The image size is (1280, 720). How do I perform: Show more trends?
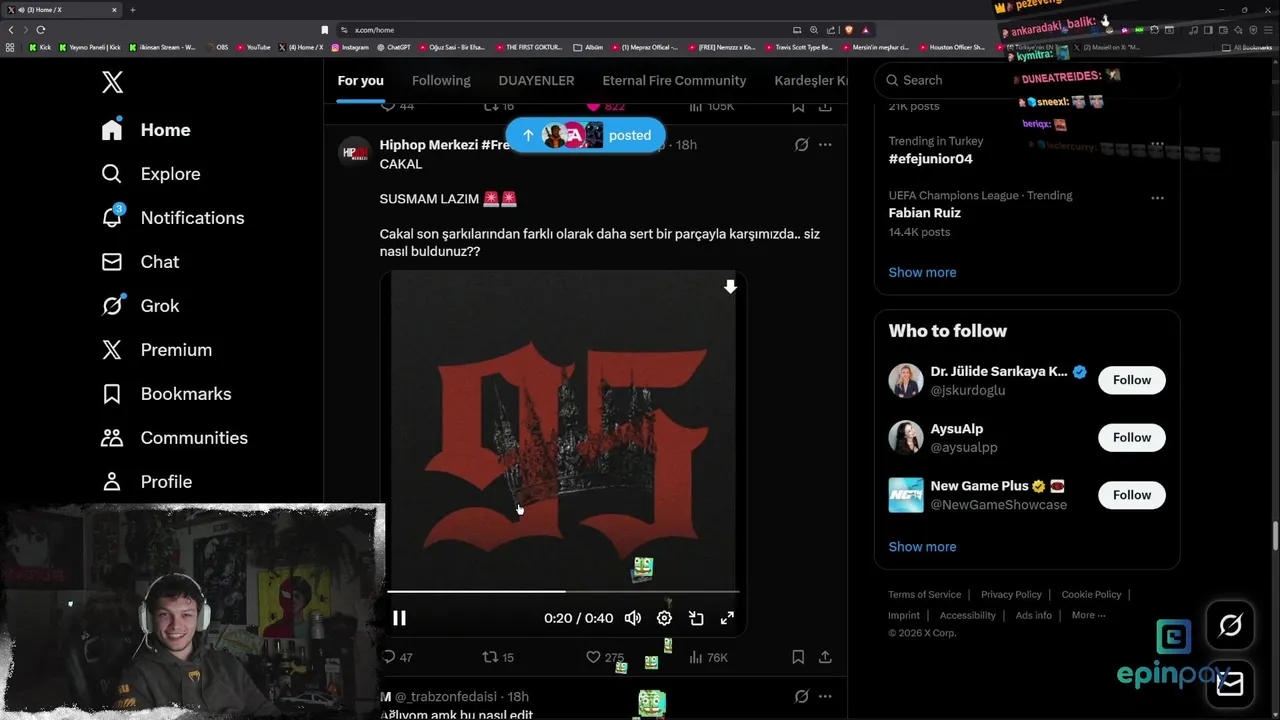tap(922, 272)
